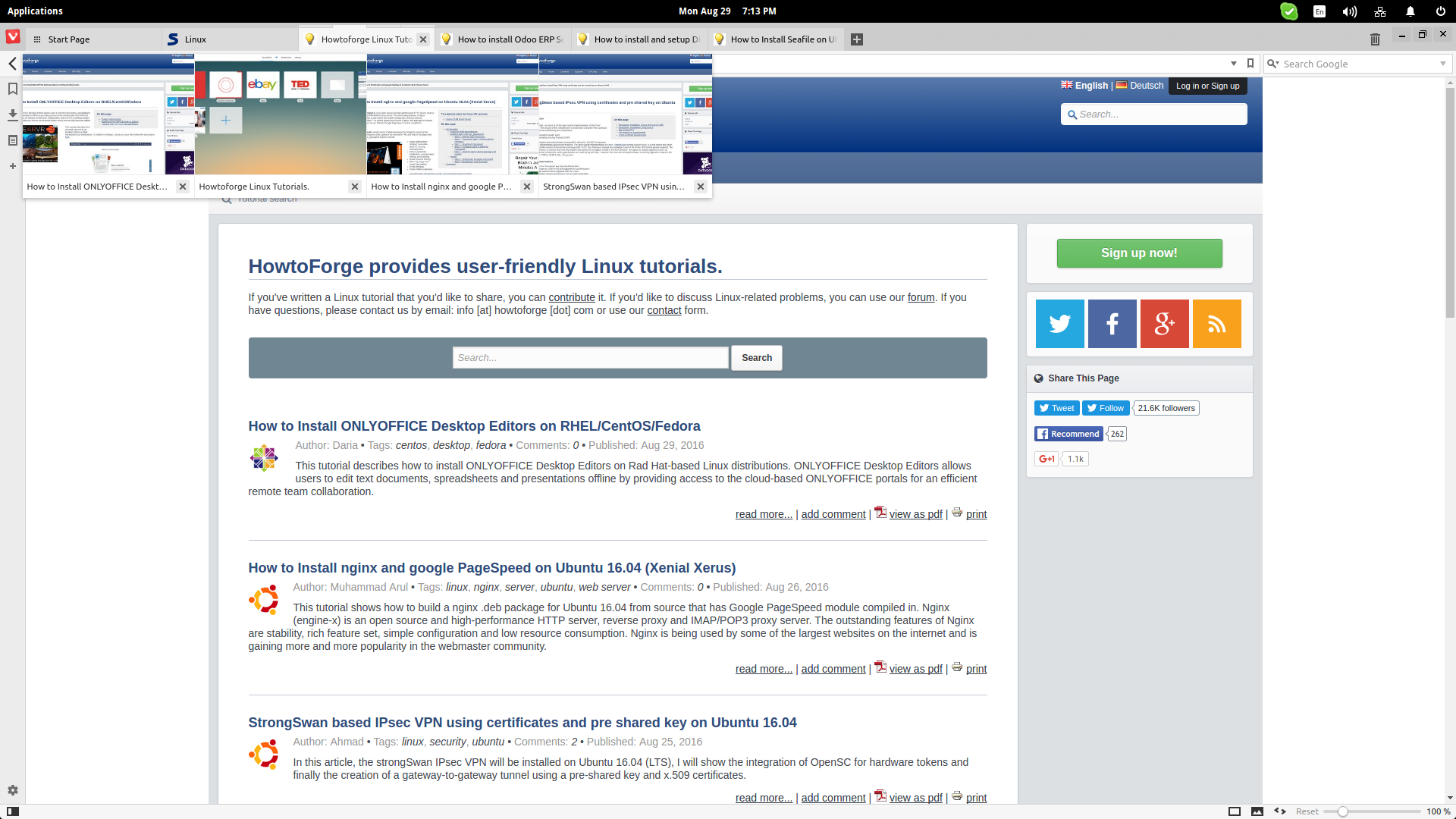Toggle tiling with page tiling icon

tap(1235, 811)
